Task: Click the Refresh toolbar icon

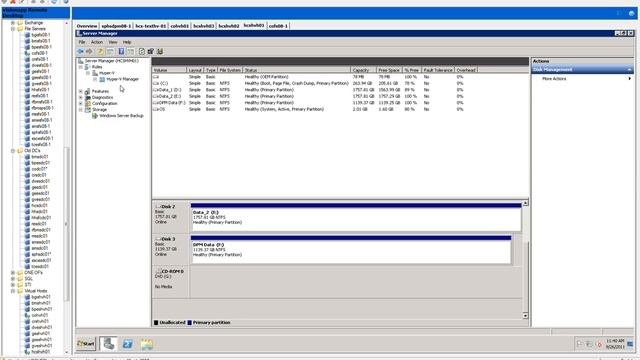Action: (x=142, y=51)
